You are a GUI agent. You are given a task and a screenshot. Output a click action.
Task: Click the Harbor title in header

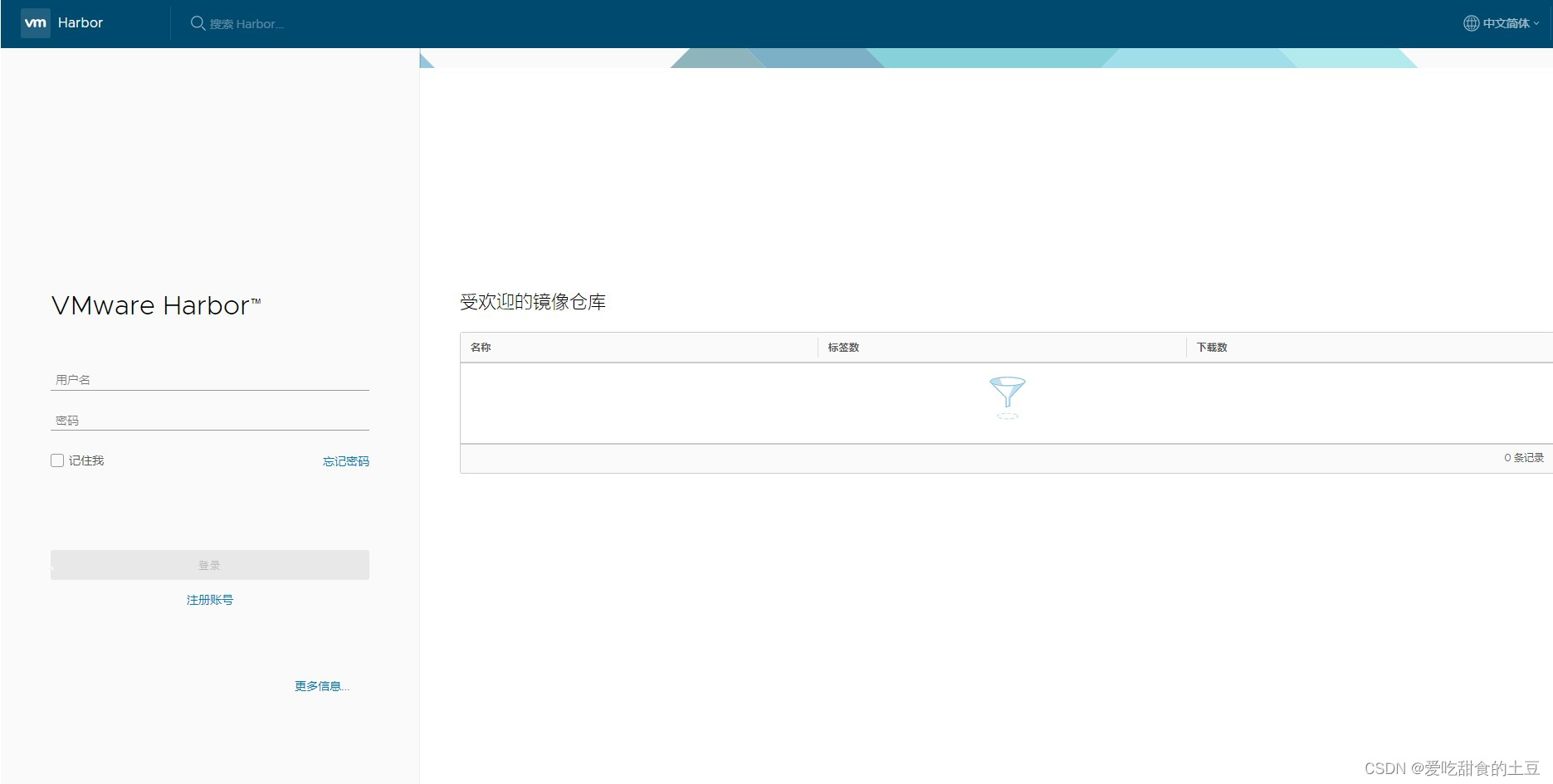(x=81, y=23)
